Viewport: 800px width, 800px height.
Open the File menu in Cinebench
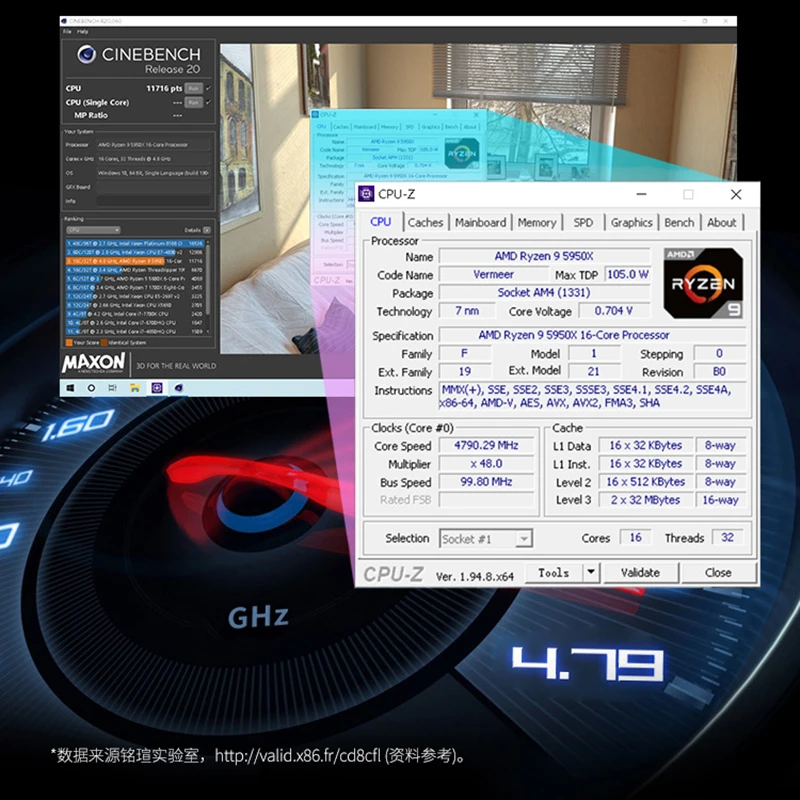67,32
